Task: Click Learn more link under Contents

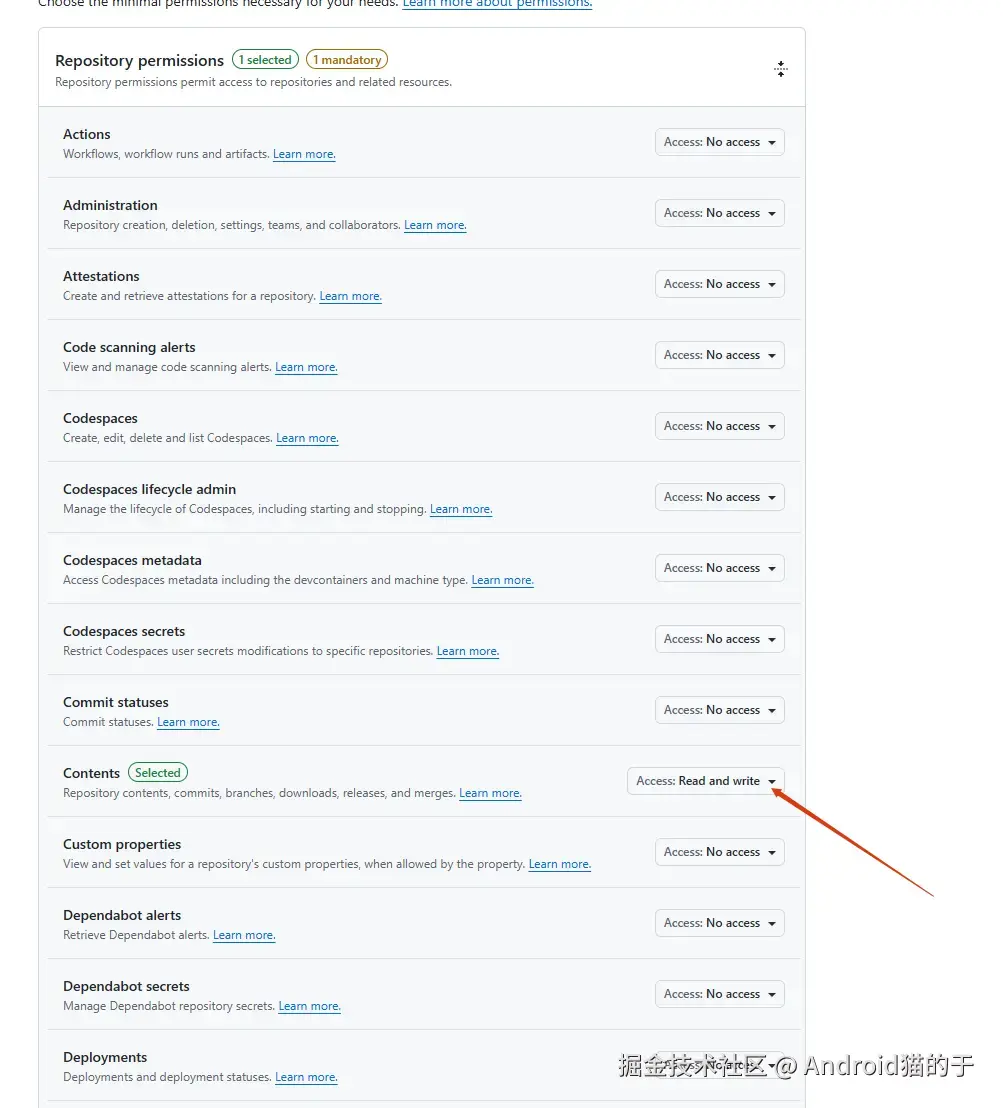Action: tap(490, 793)
